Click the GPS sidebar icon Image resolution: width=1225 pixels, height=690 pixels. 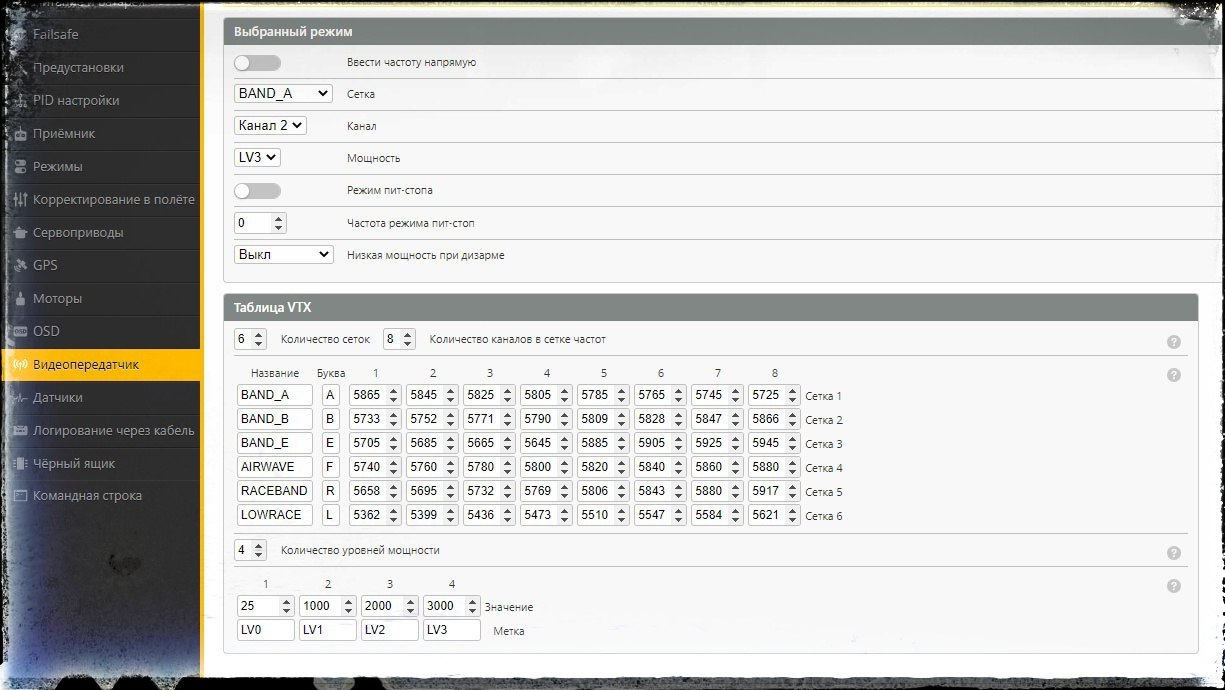[x=20, y=266]
